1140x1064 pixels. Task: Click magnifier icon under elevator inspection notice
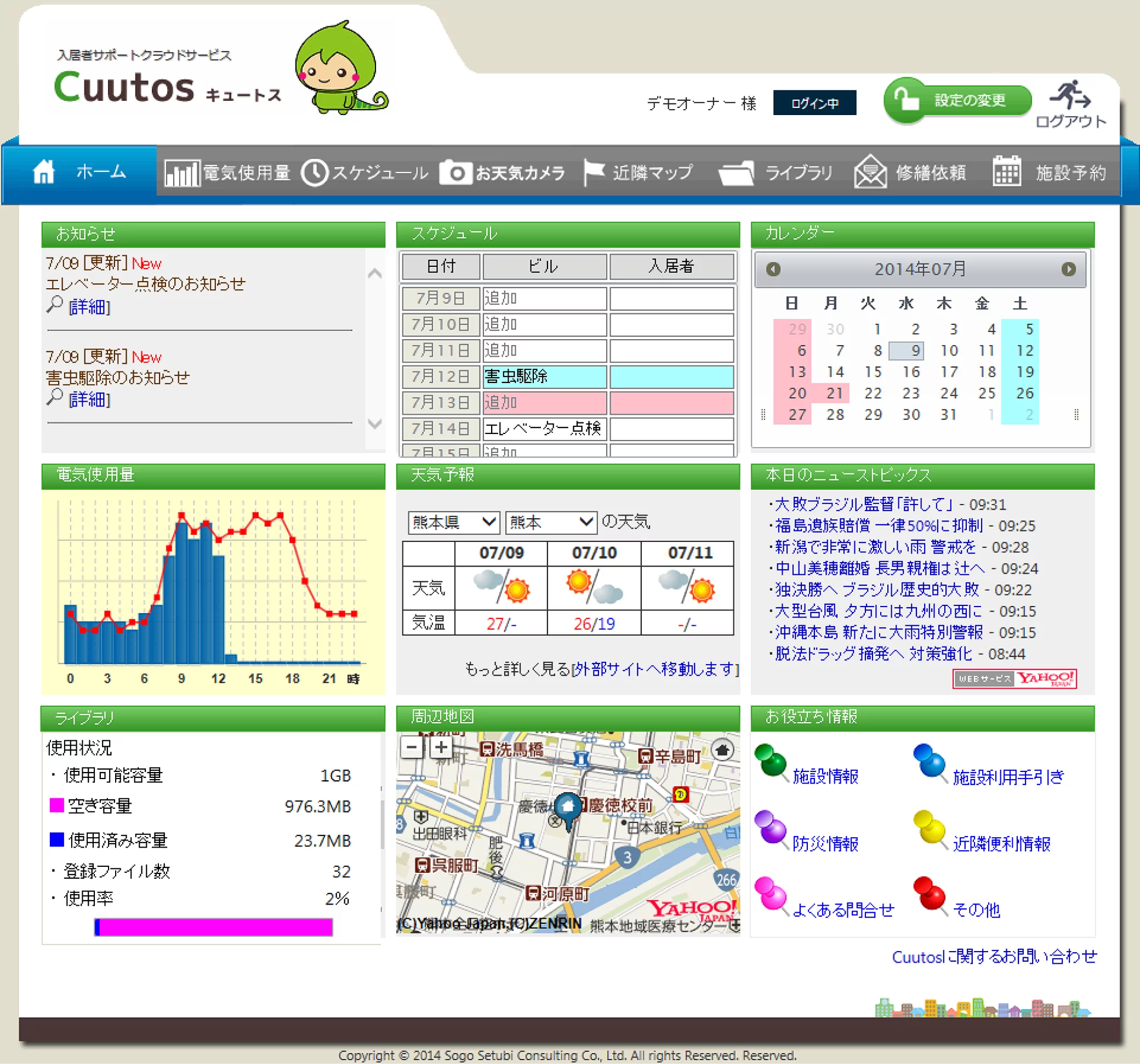(x=54, y=305)
